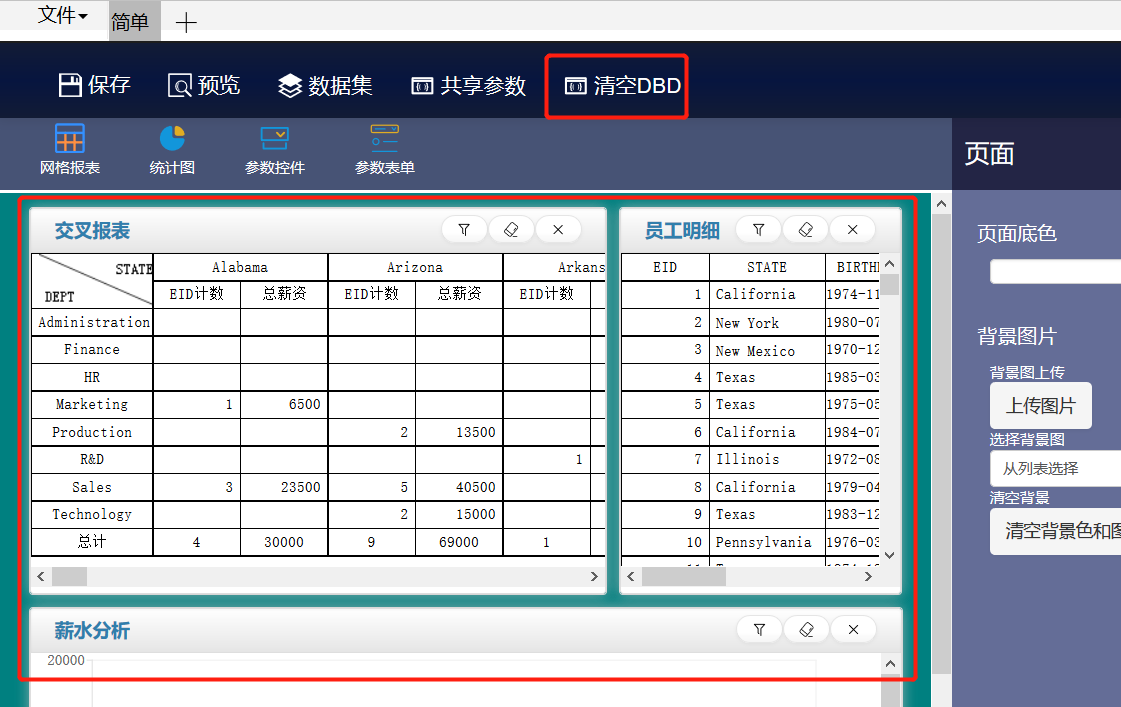Viewport: 1121px width, 707px height.
Task: Add a new tab with plus button
Action: [x=186, y=23]
